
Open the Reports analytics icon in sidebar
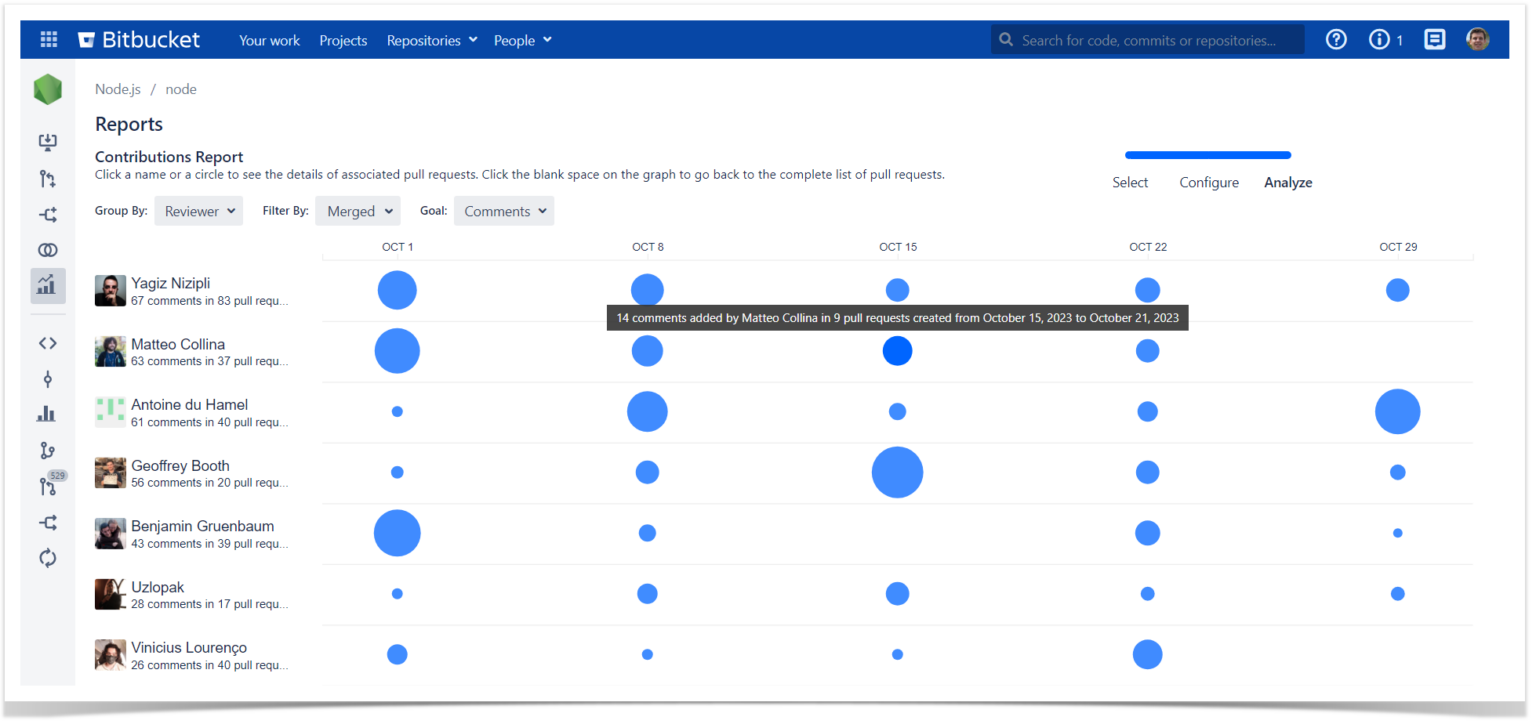(x=47, y=285)
